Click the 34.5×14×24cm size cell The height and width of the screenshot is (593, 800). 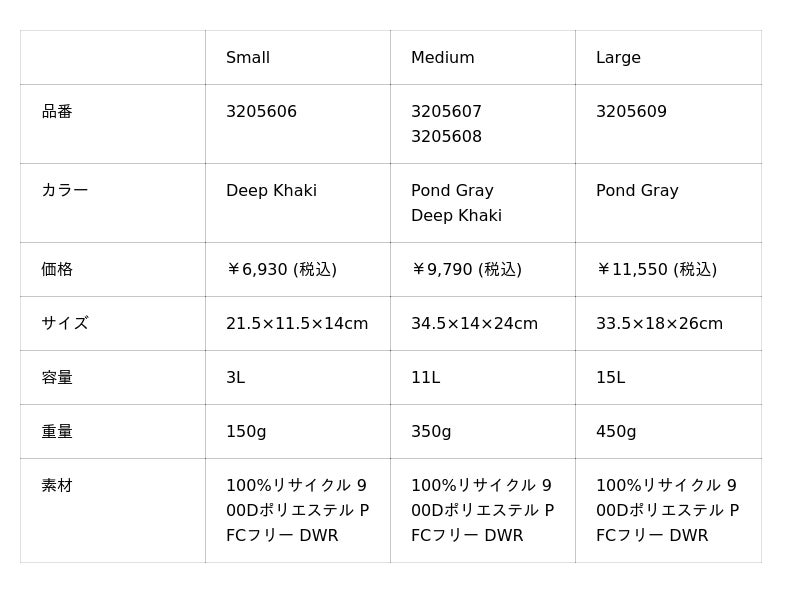[474, 323]
